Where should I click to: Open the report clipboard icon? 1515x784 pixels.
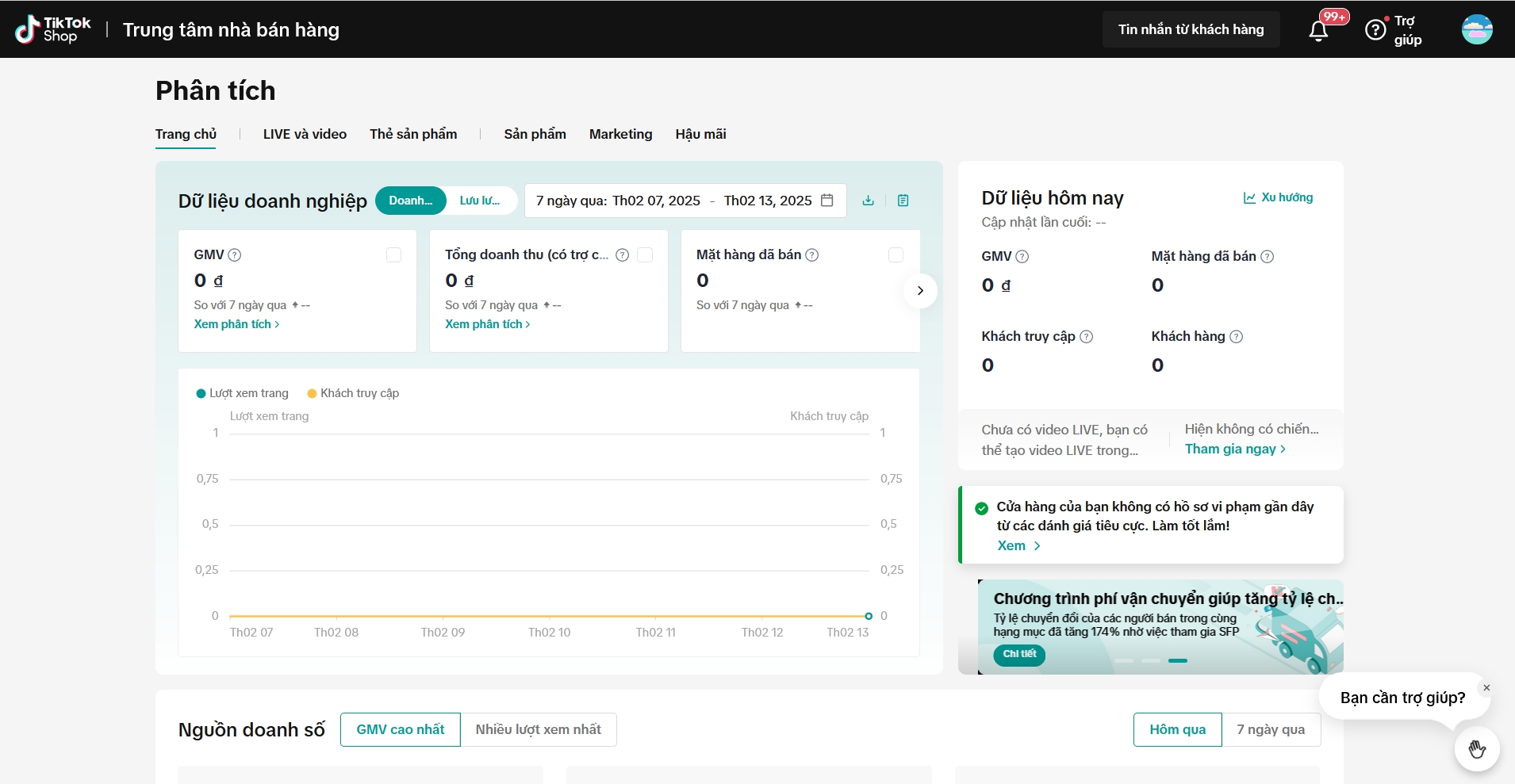click(x=903, y=201)
